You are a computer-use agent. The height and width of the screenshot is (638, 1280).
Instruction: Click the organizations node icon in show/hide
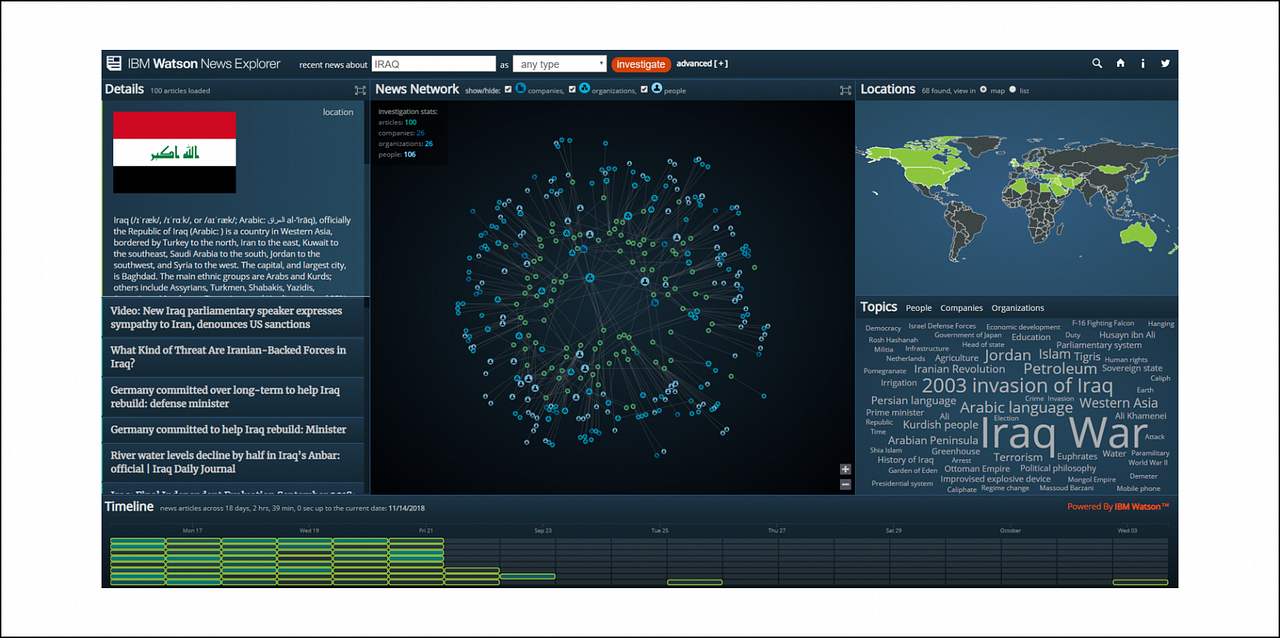(x=584, y=89)
